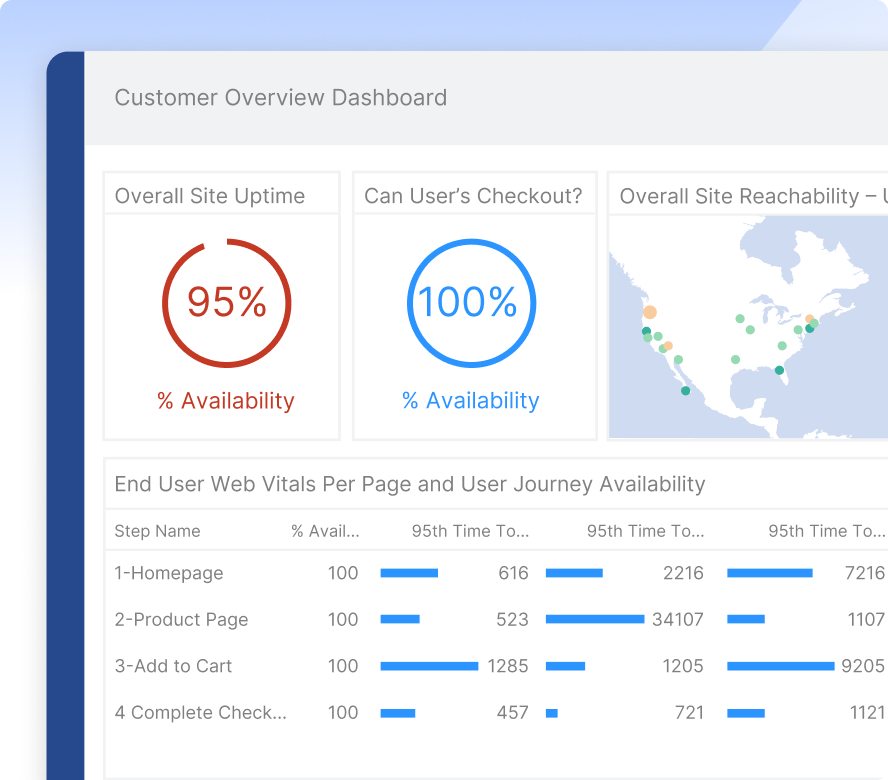The image size is (888, 780).
Task: Click the value 457 in Complete Checkout row
Action: [x=513, y=713]
